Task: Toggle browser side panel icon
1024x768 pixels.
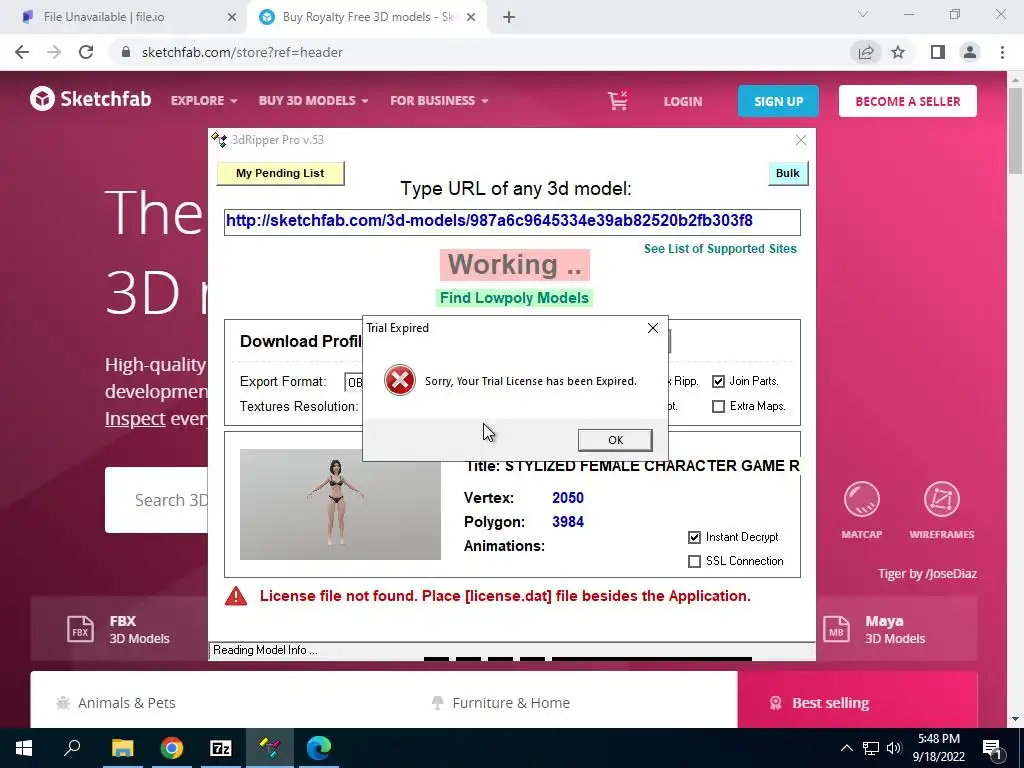Action: (938, 52)
